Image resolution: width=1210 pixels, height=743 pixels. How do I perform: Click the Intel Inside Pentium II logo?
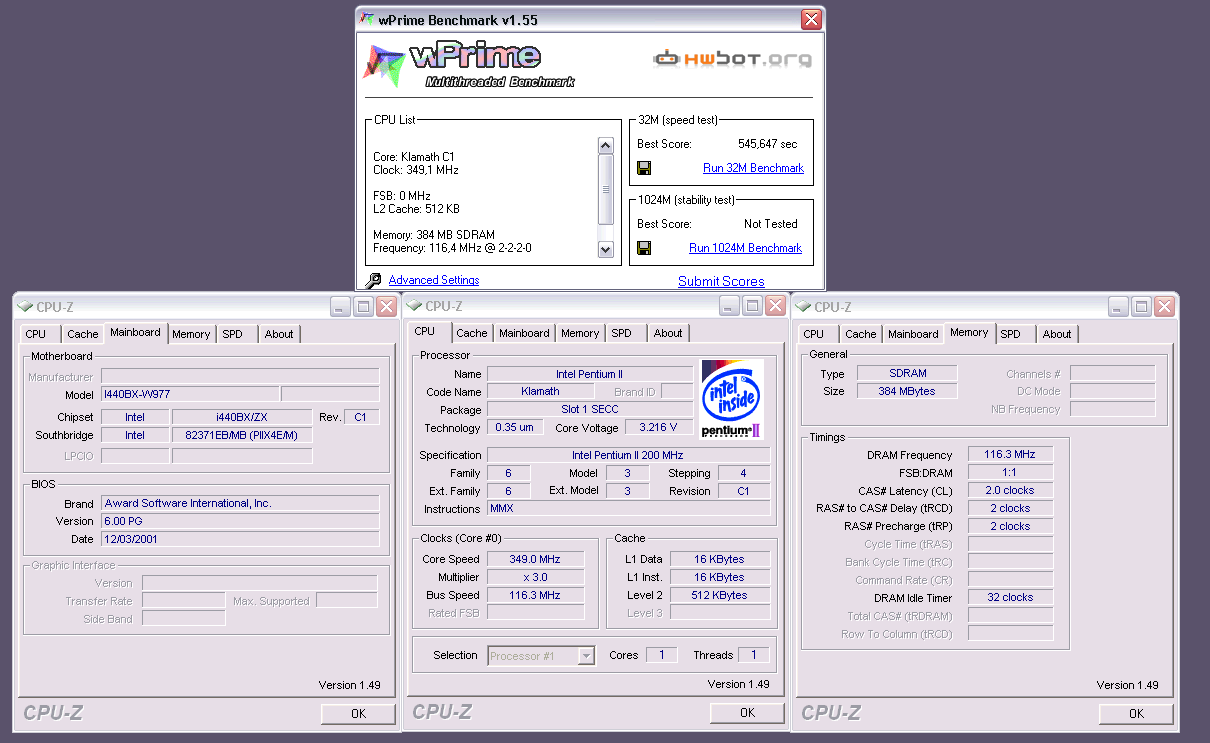[732, 399]
